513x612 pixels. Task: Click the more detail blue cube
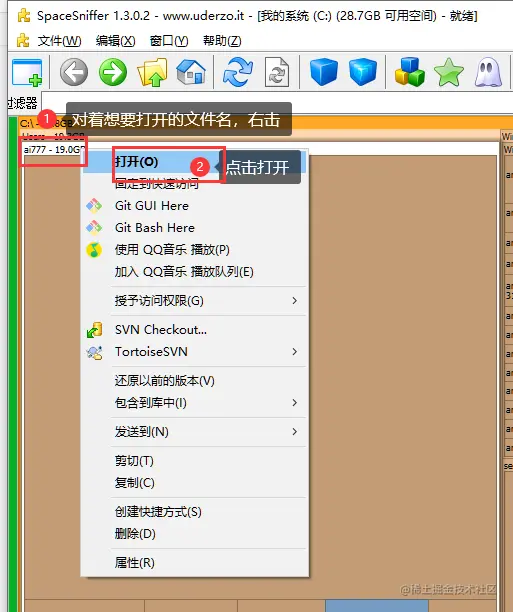pyautogui.click(x=363, y=72)
